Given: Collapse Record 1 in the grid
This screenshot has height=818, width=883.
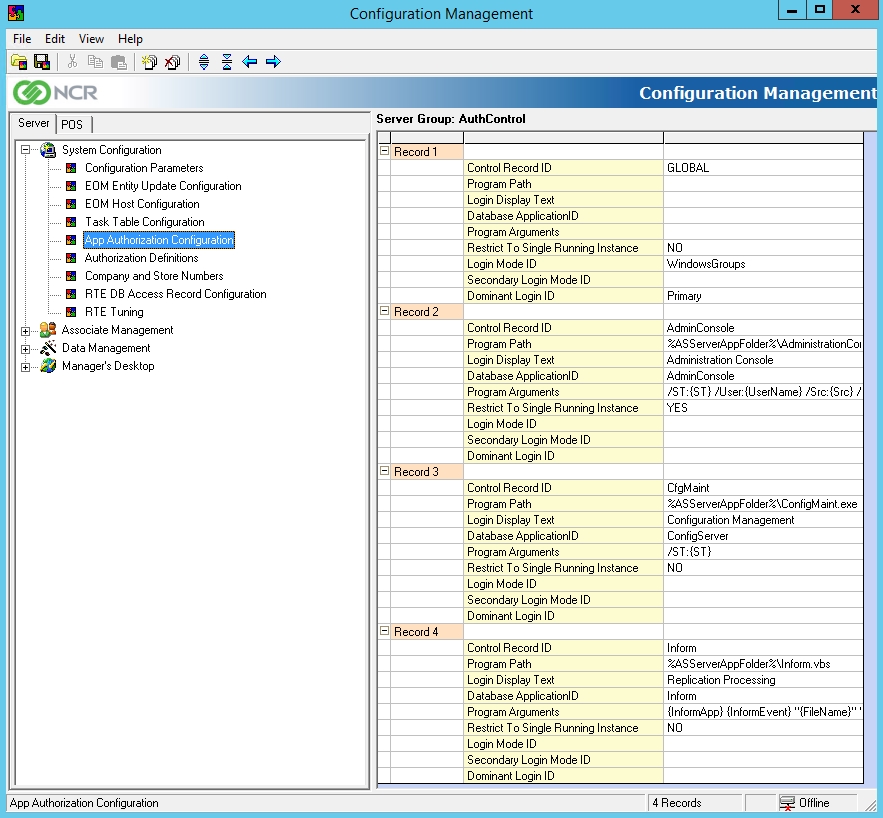Looking at the screenshot, I should tap(385, 151).
